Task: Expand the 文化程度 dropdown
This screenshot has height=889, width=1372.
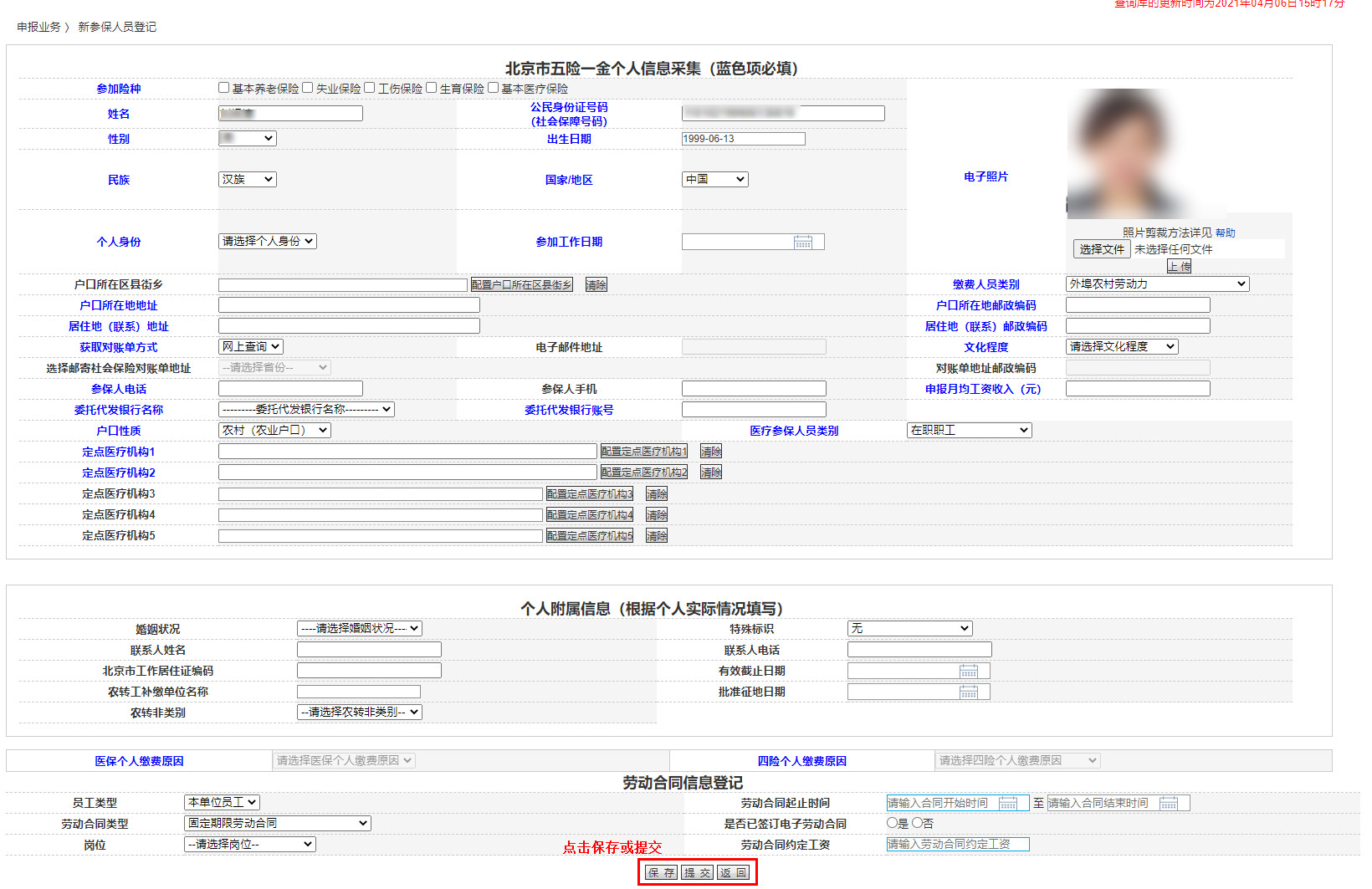Action: click(x=1121, y=345)
